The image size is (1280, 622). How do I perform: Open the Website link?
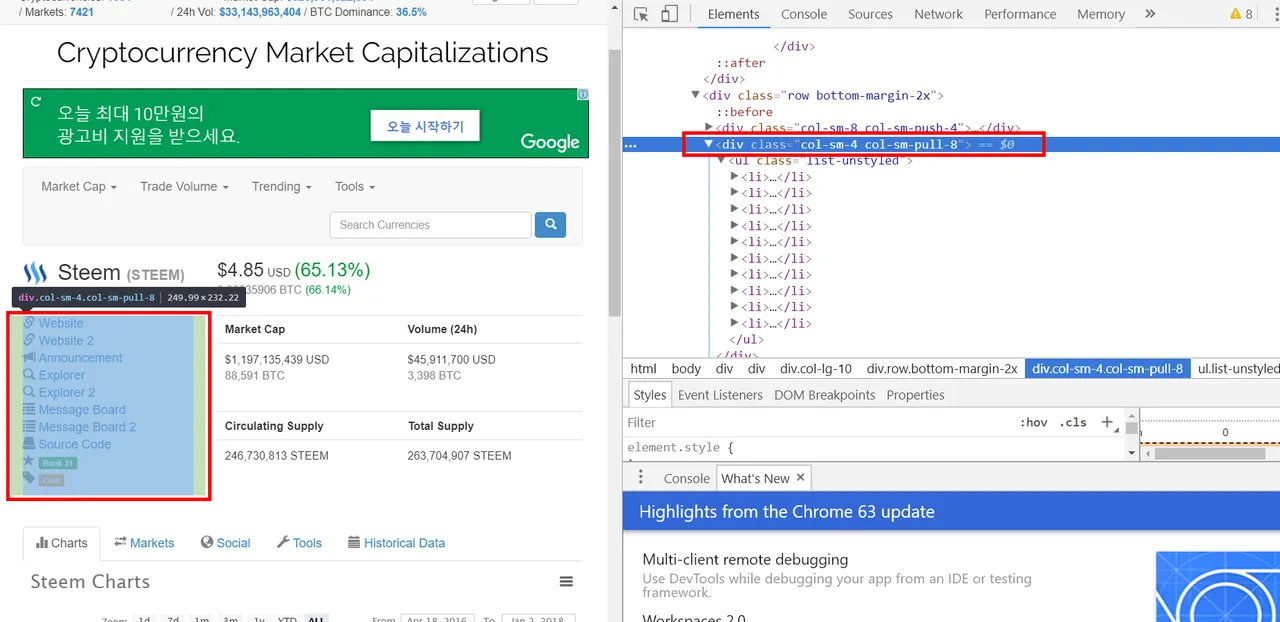[x=61, y=323]
